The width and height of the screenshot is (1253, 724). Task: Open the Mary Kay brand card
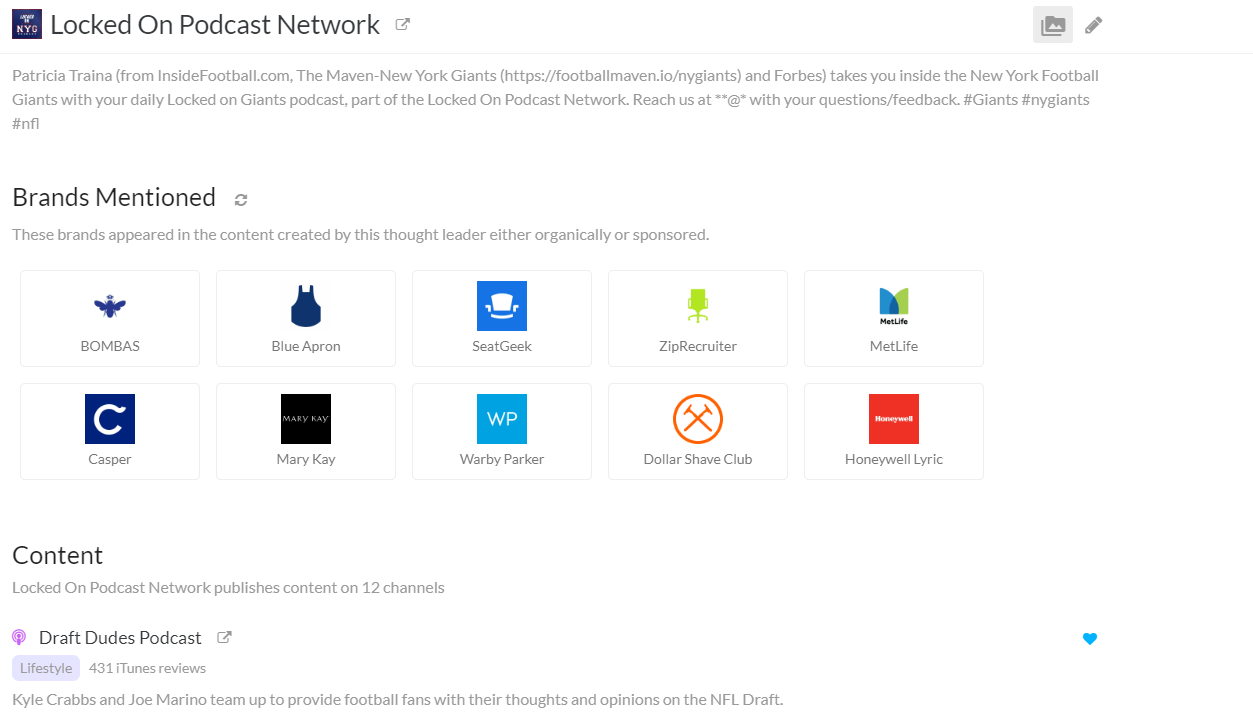point(306,431)
